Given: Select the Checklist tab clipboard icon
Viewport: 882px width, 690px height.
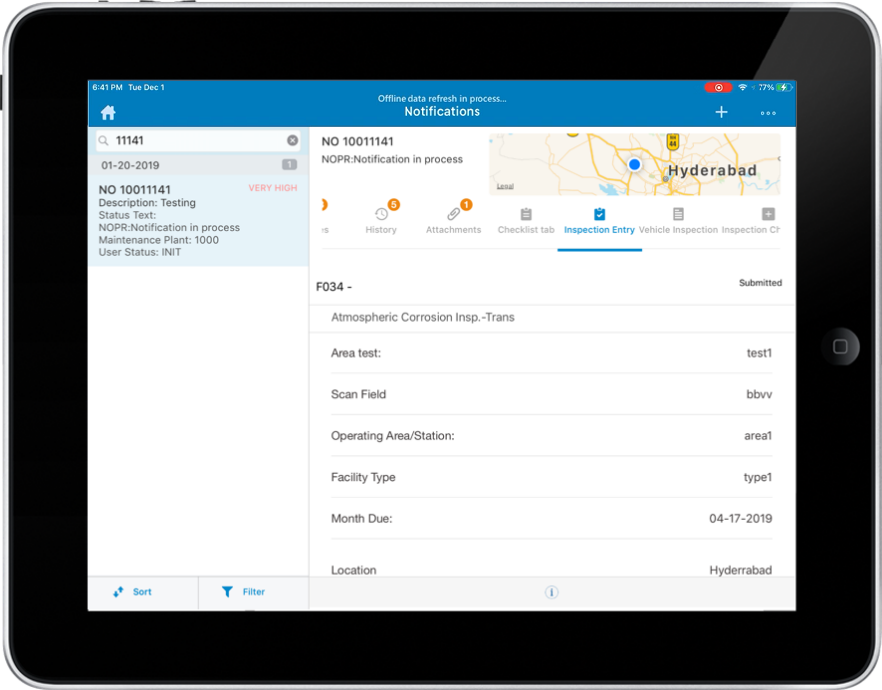Looking at the screenshot, I should (x=525, y=219).
